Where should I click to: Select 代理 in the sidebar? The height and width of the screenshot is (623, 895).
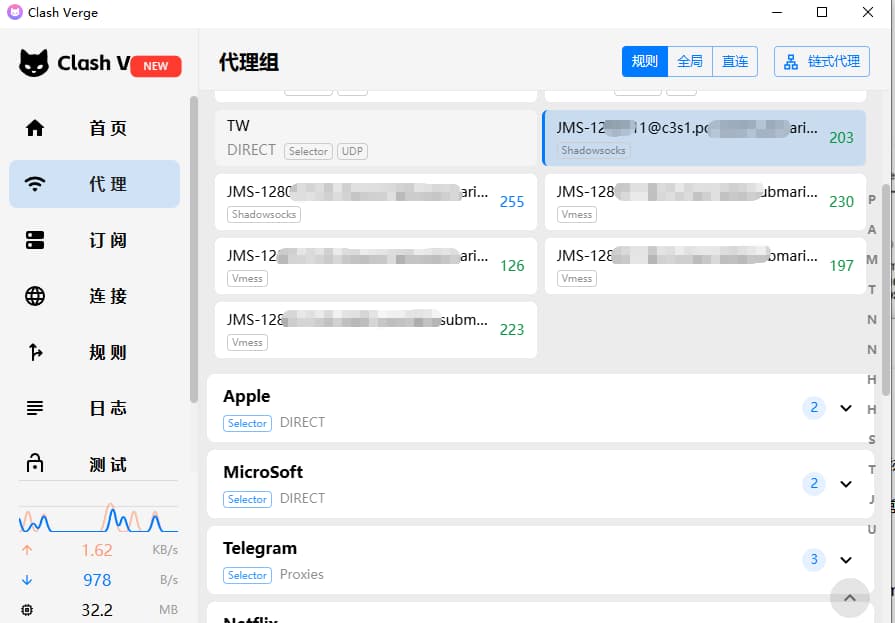tap(95, 184)
